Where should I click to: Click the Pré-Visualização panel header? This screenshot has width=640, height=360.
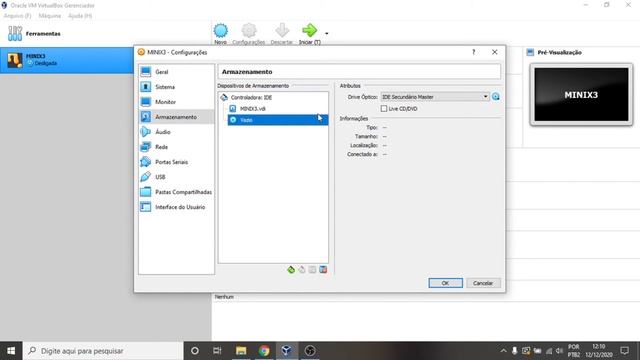click(559, 52)
